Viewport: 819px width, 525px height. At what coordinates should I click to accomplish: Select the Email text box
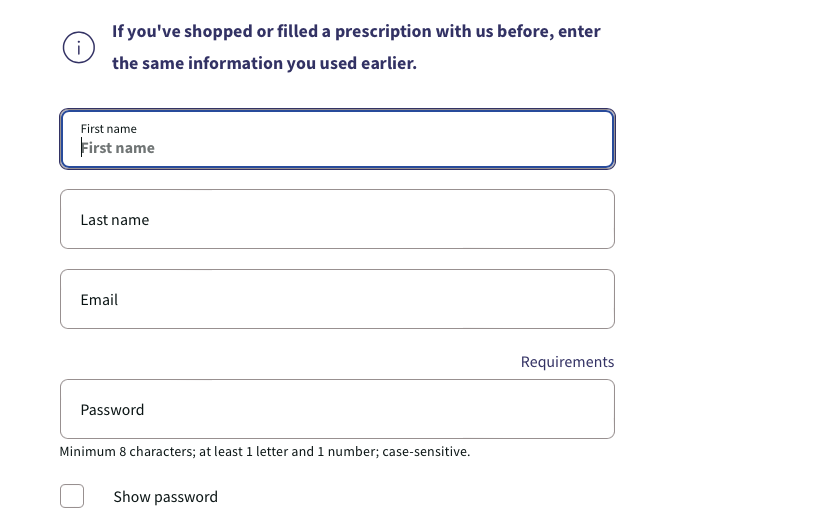(337, 299)
